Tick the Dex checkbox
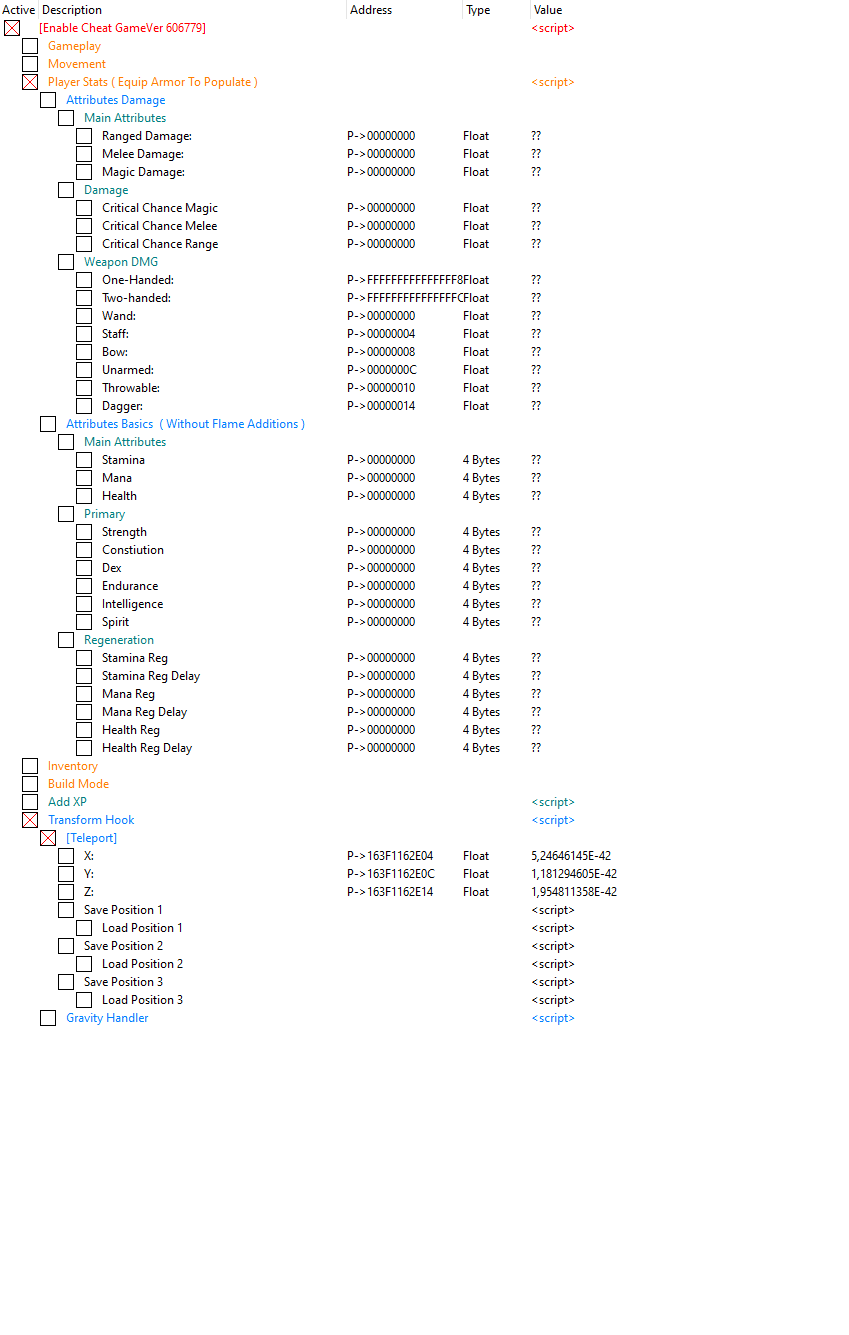Image resolution: width=849 pixels, height=1335 pixels. (84, 568)
